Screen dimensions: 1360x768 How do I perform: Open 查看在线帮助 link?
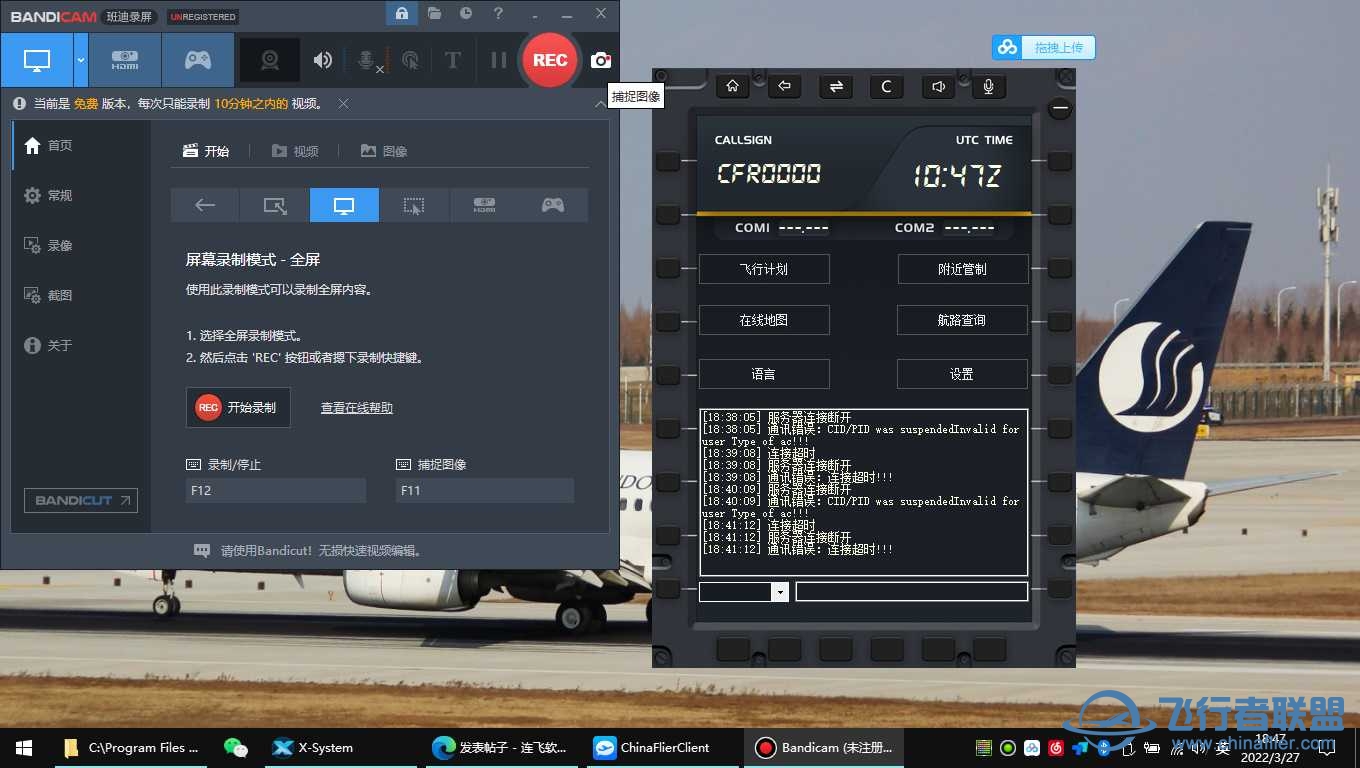click(357, 408)
